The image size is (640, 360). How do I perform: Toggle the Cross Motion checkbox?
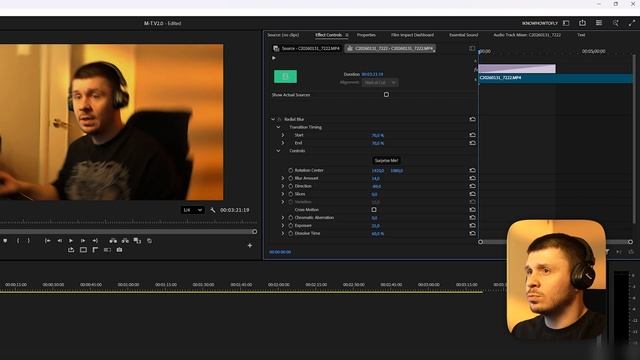click(374, 210)
